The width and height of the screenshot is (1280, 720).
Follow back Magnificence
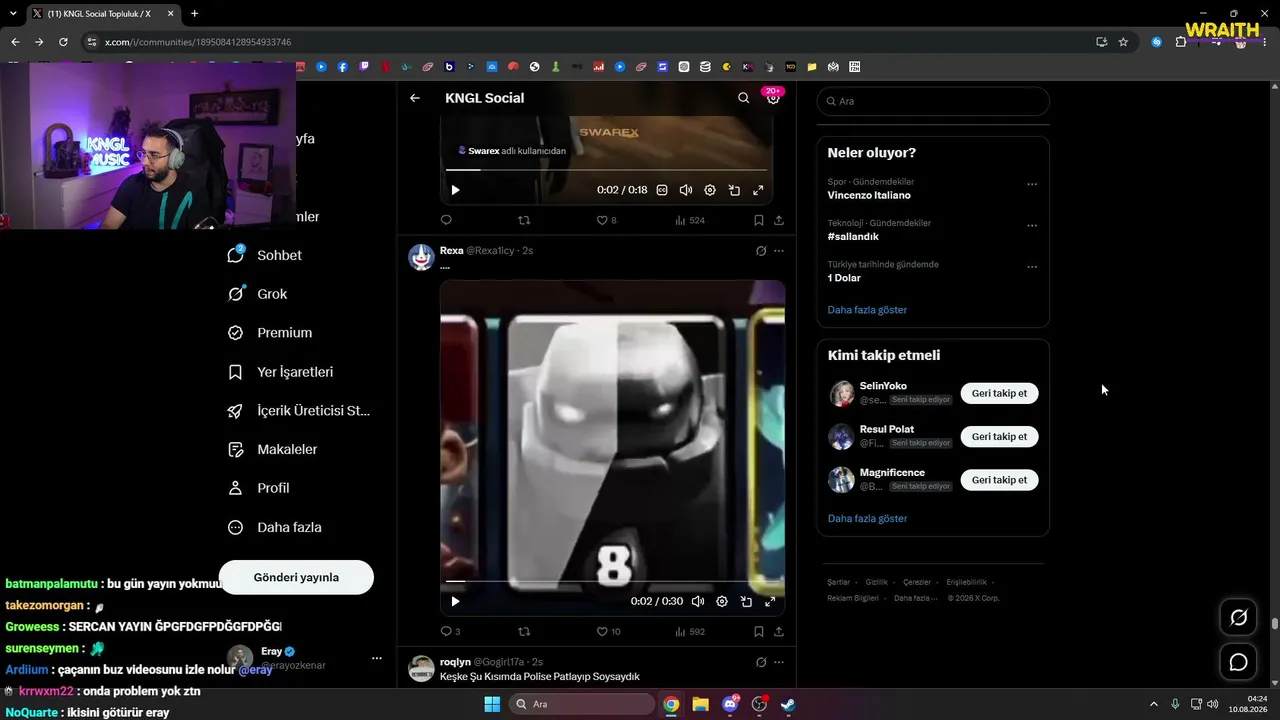[x=999, y=480]
